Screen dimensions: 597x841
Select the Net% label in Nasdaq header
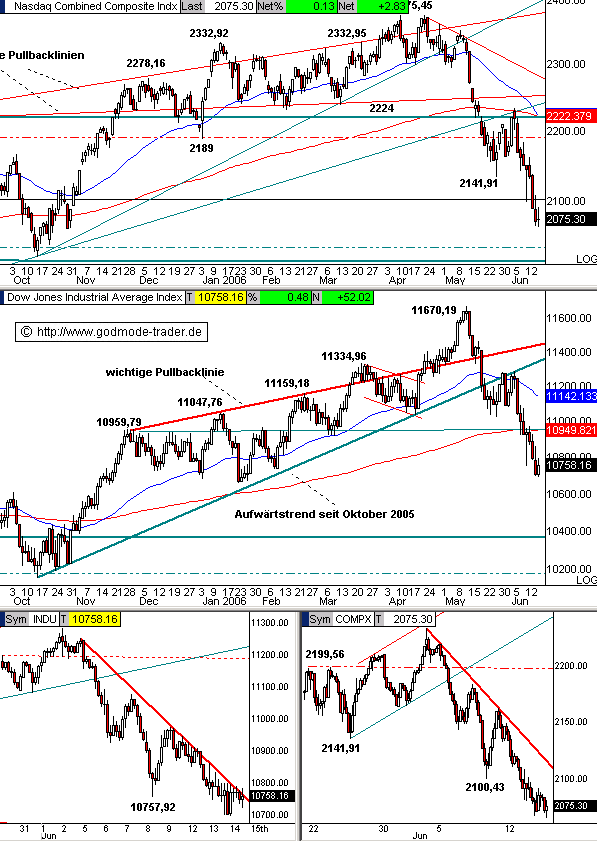tap(270, 6)
